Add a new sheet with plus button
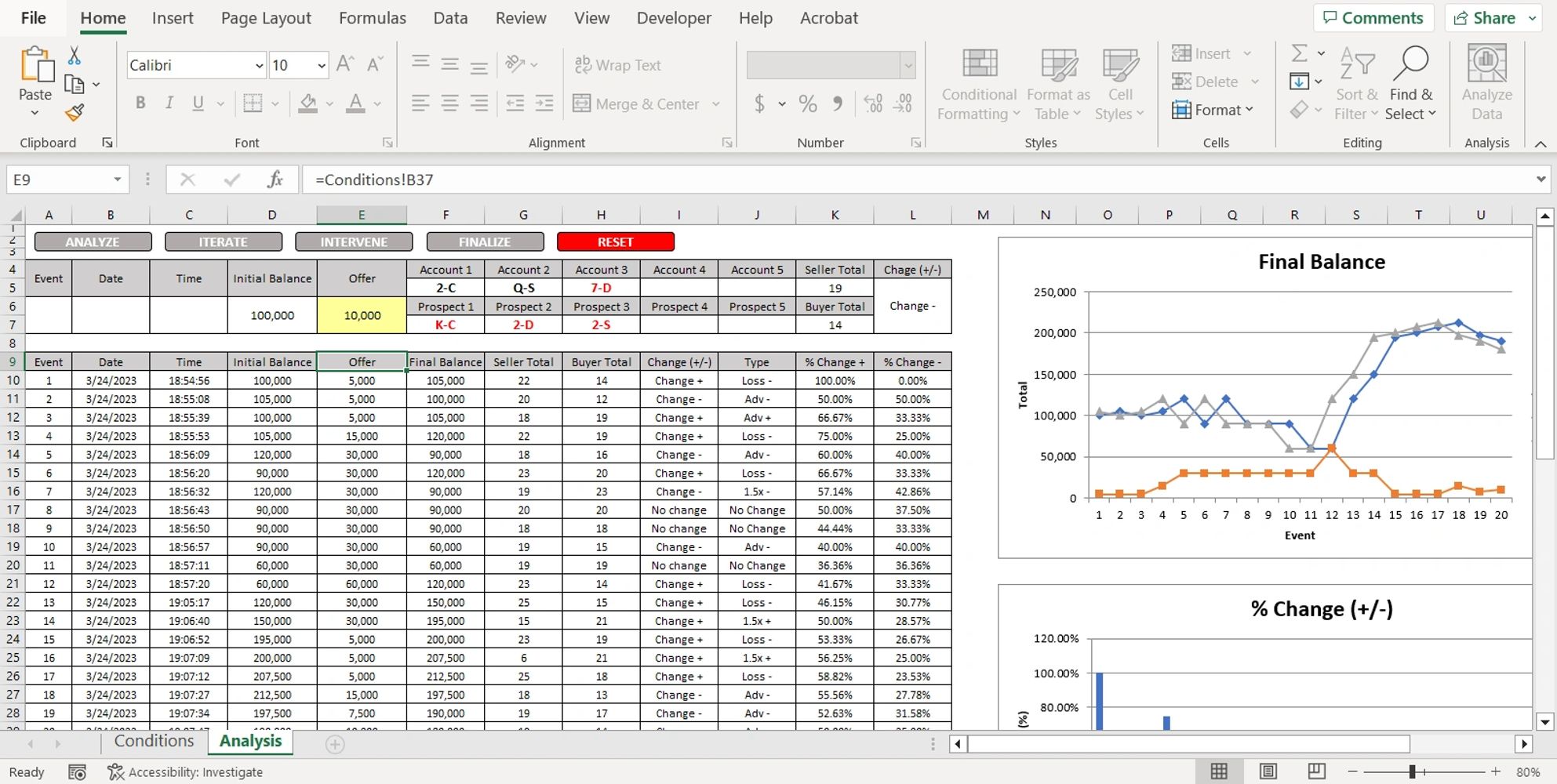1557x784 pixels. click(335, 744)
